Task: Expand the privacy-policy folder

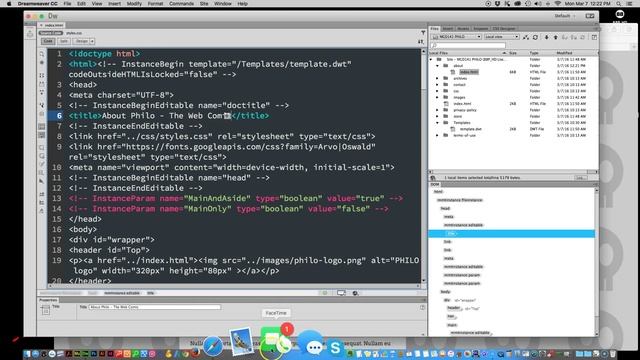Action: [x=437, y=110]
